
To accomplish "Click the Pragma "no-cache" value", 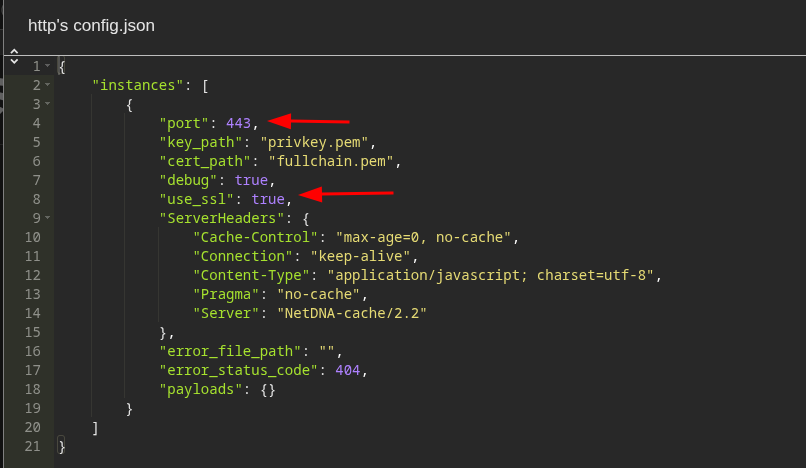I will point(318,295).
